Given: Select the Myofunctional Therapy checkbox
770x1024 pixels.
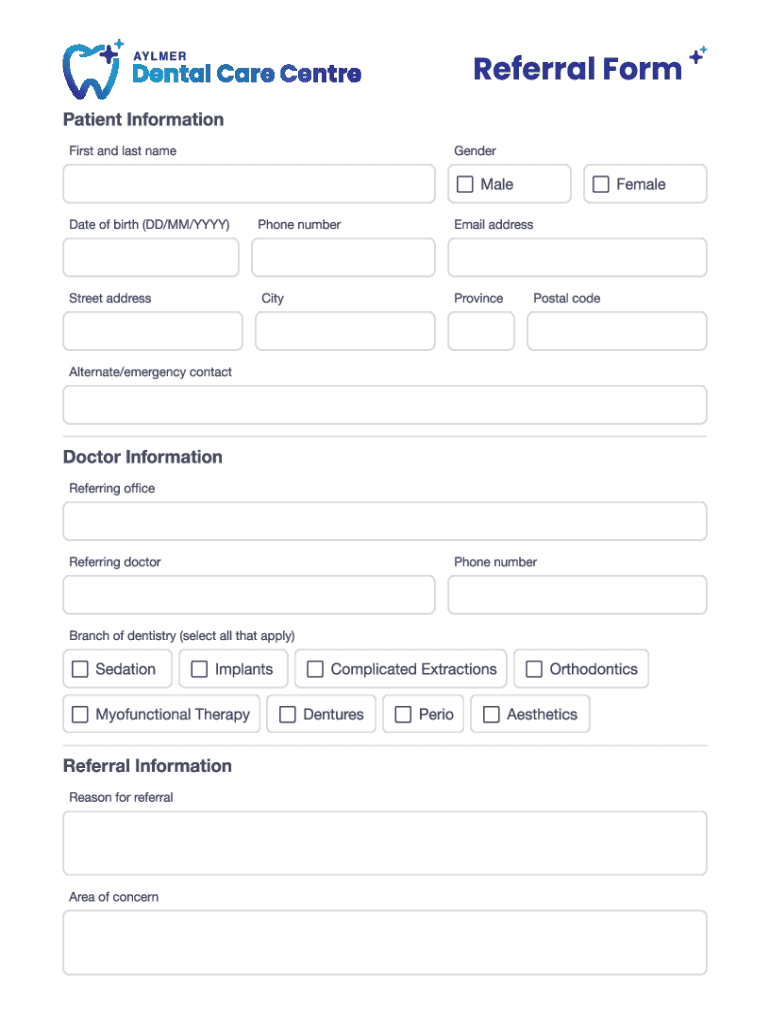Looking at the screenshot, I should coord(80,714).
